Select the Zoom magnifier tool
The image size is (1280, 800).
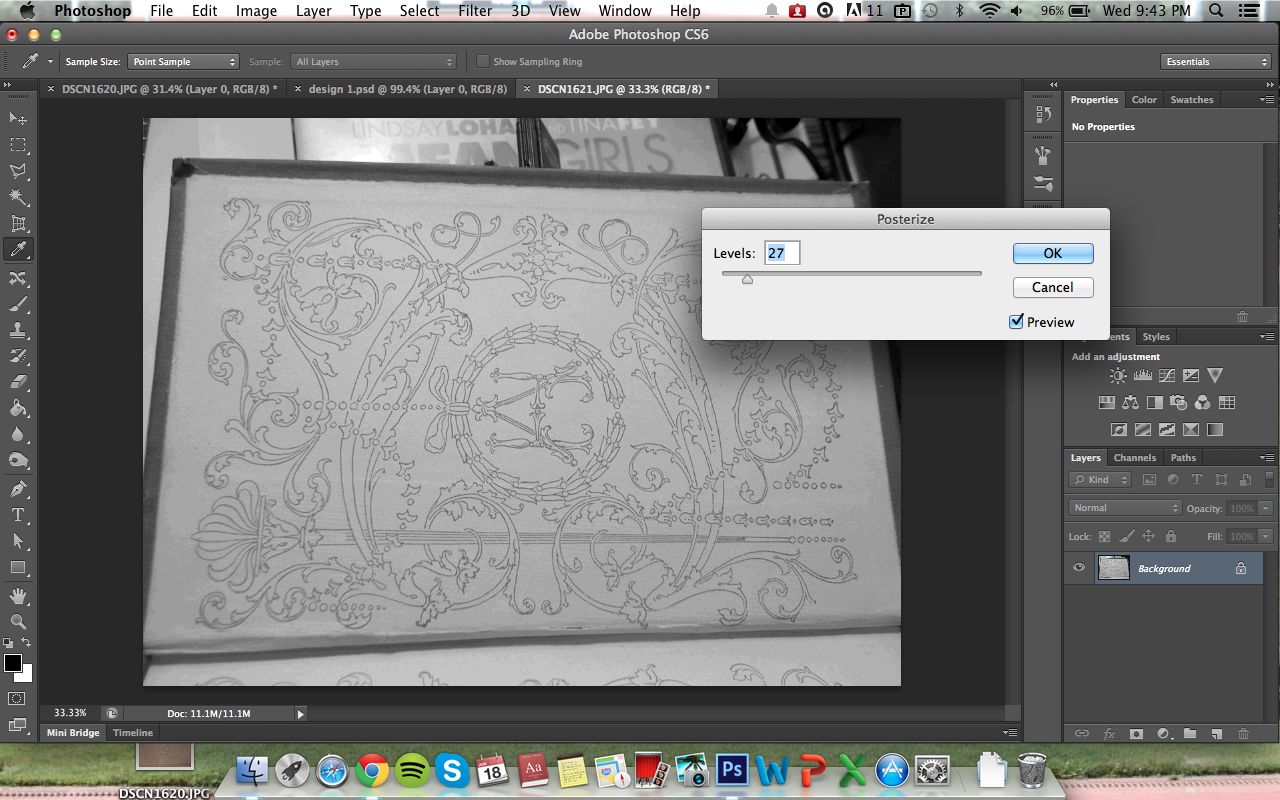coord(18,622)
